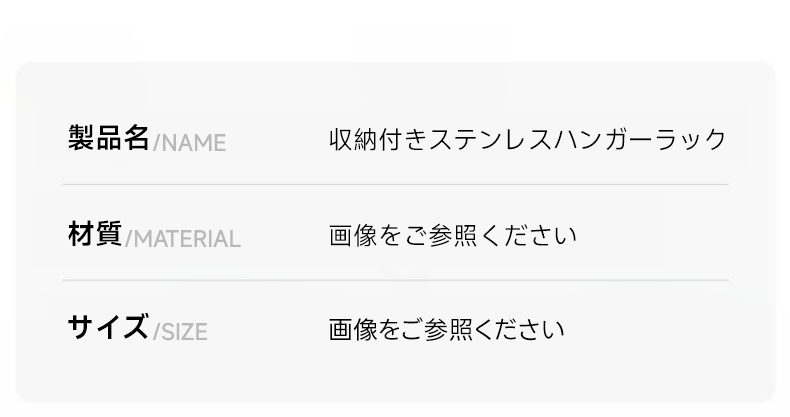Image resolution: width=790 pixels, height=417 pixels.
Task: Click the word ステンレス in product name
Action: [x=490, y=139]
